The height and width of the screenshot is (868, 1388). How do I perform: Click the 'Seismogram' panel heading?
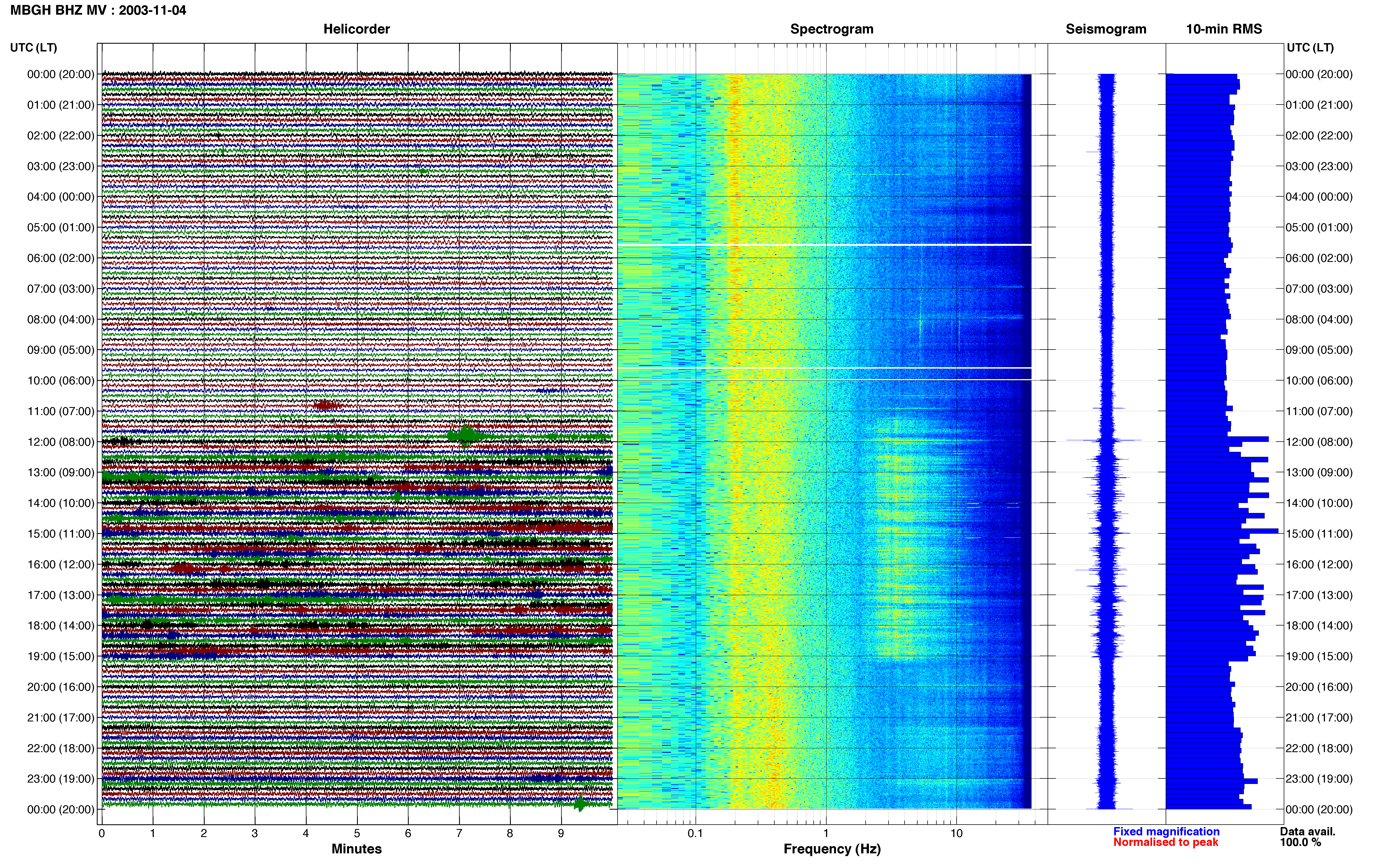pyautogui.click(x=1106, y=29)
